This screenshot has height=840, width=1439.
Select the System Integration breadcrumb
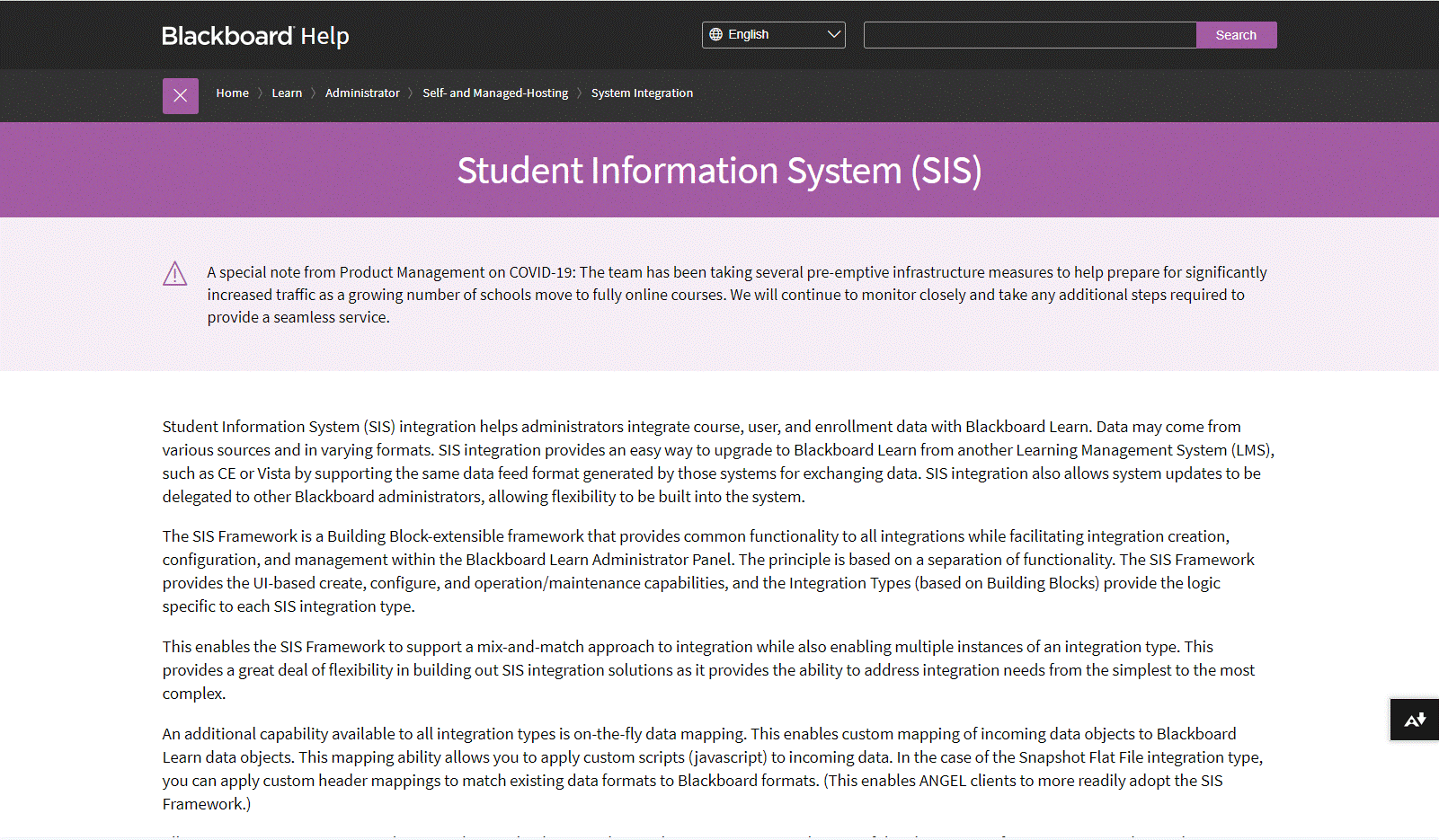[x=642, y=93]
